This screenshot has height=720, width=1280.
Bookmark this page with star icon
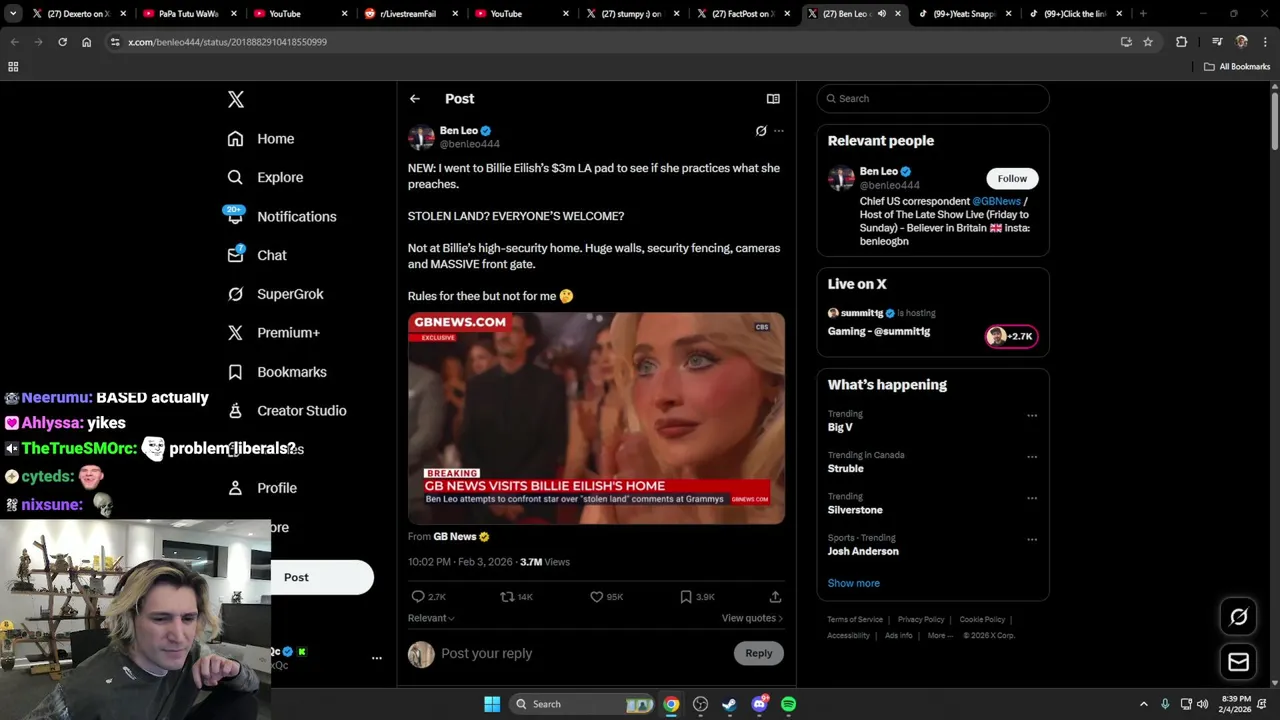pyautogui.click(x=1148, y=42)
